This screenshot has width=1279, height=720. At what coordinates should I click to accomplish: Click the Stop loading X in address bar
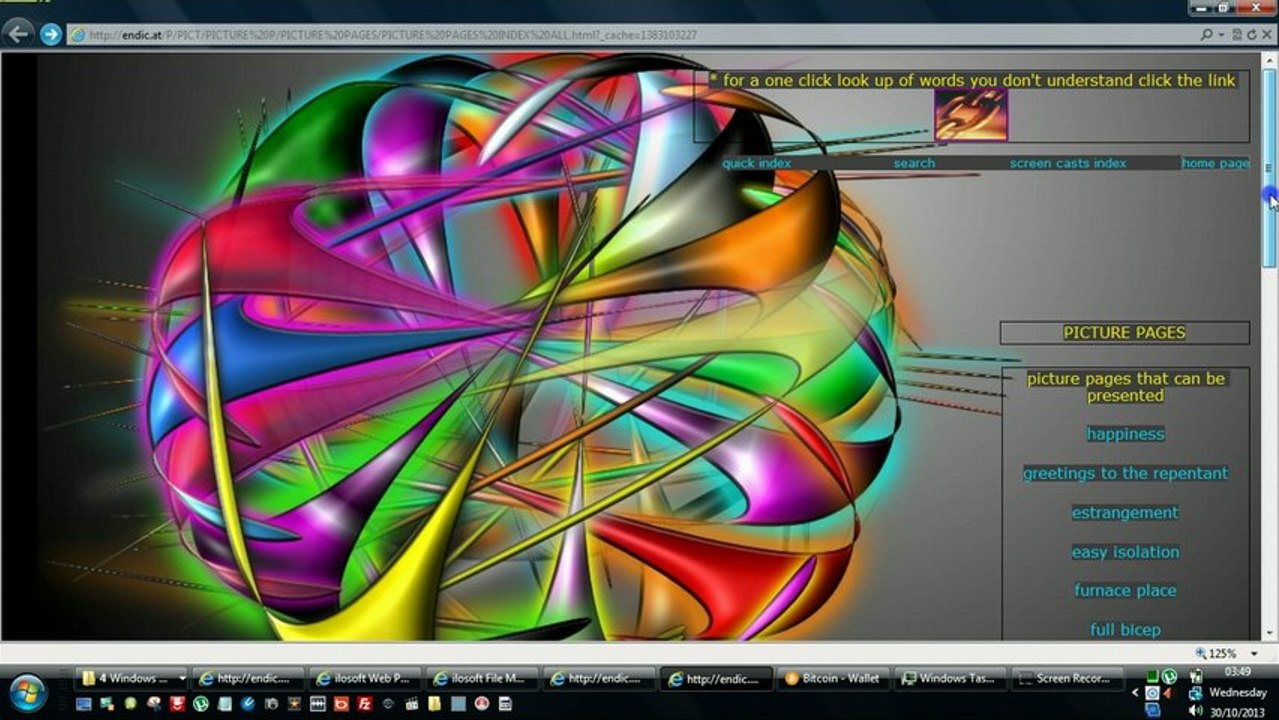pos(1267,35)
